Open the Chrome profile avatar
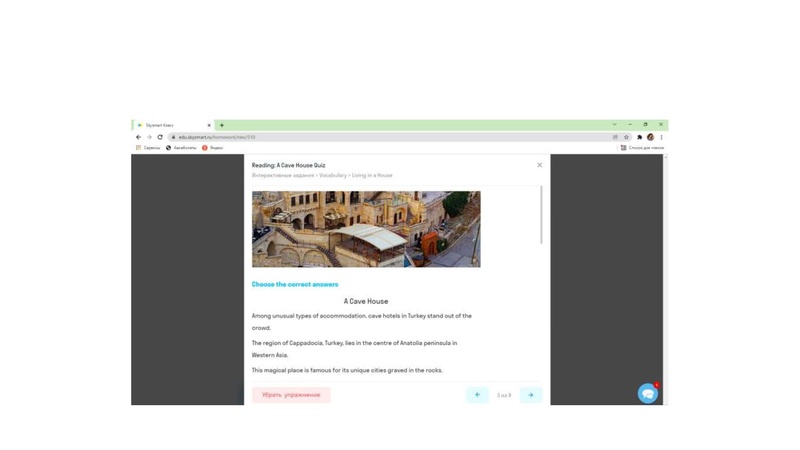 click(x=650, y=137)
